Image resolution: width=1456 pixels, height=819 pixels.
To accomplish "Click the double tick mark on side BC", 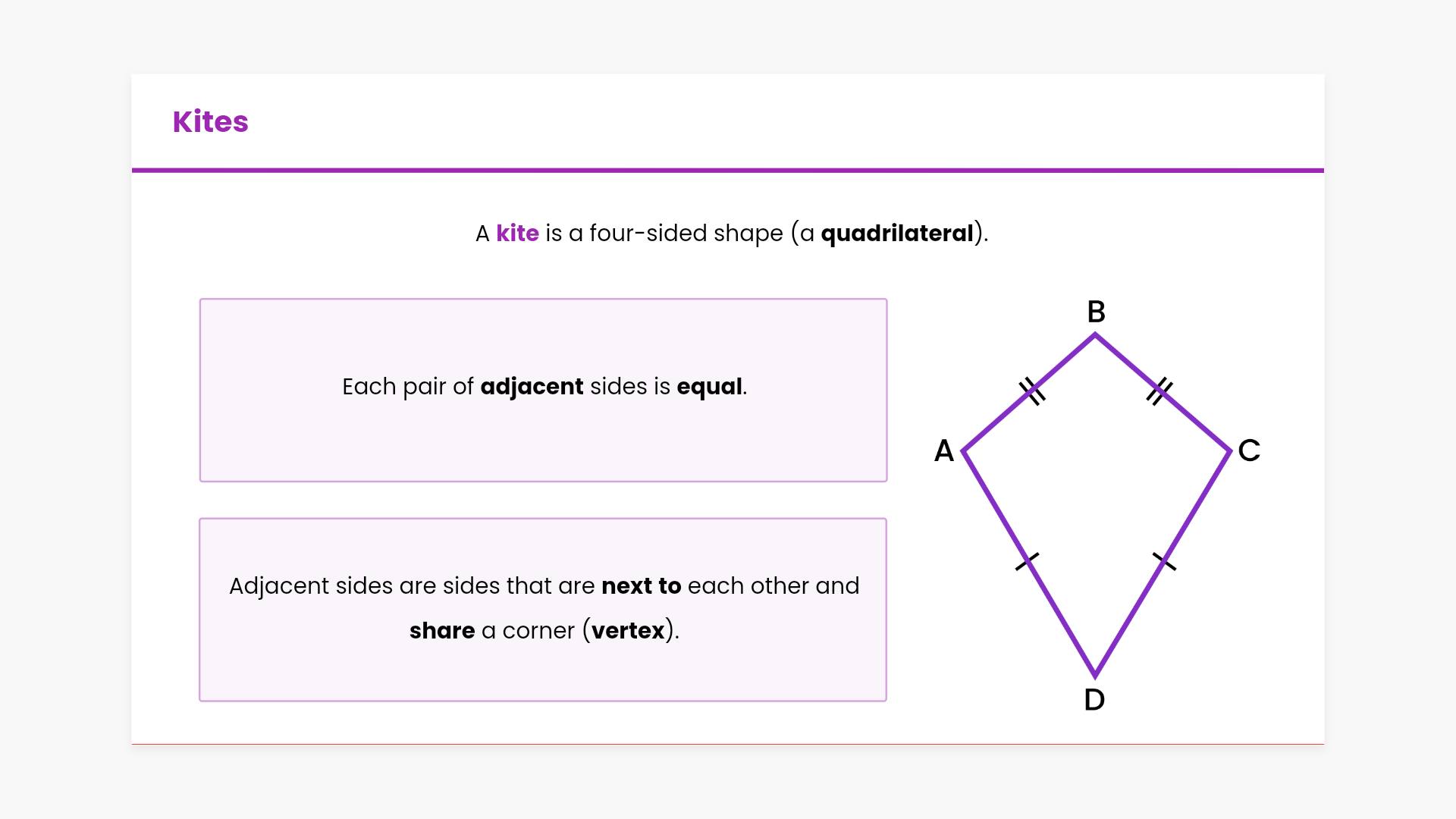I will point(1159,391).
